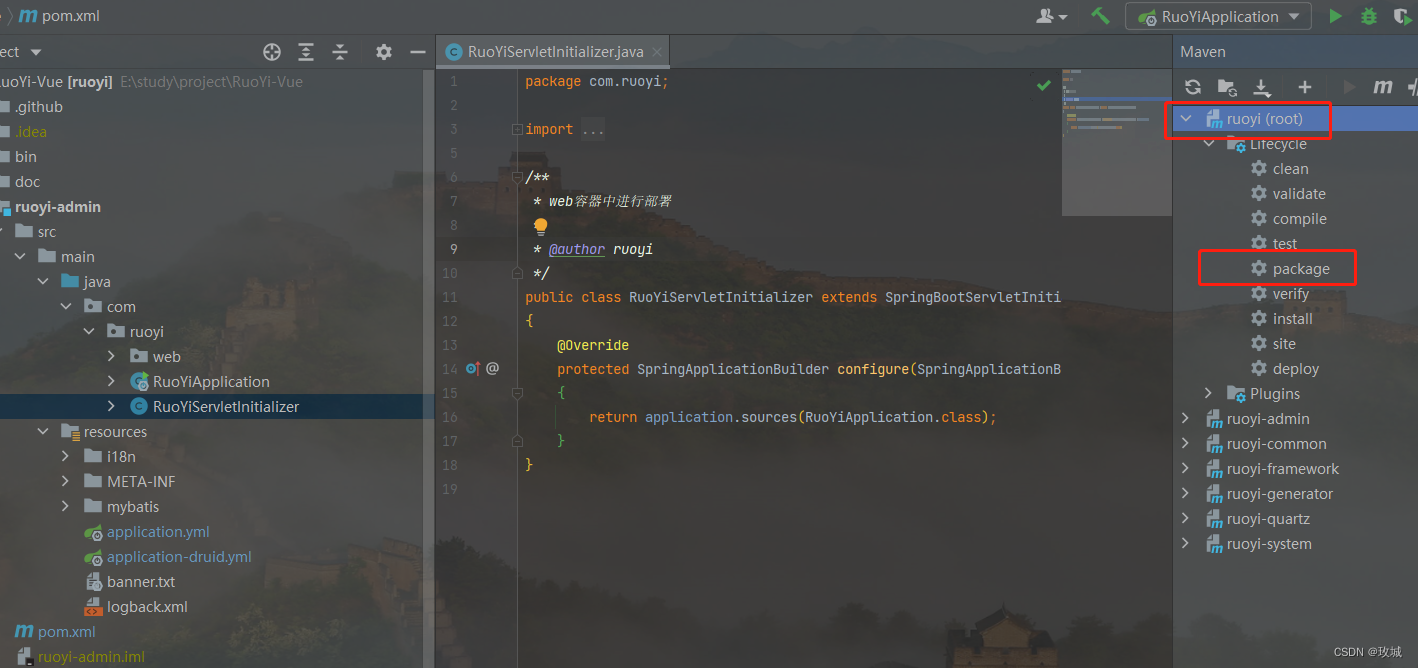Image resolution: width=1418 pixels, height=668 pixels.
Task: Expand the ruoyi-admin Maven module
Action: point(1186,419)
